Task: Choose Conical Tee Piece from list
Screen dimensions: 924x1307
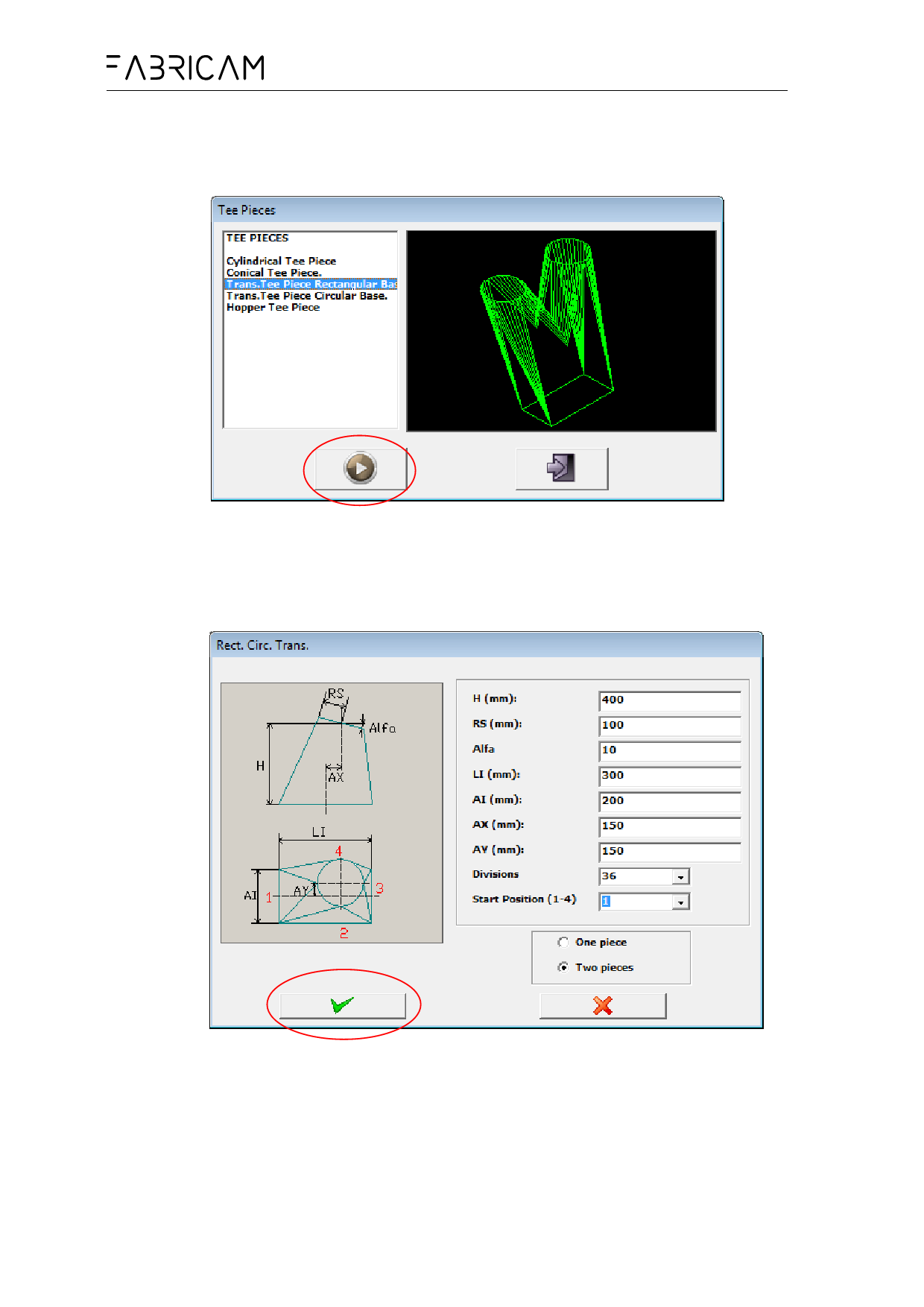Action: 273,273
